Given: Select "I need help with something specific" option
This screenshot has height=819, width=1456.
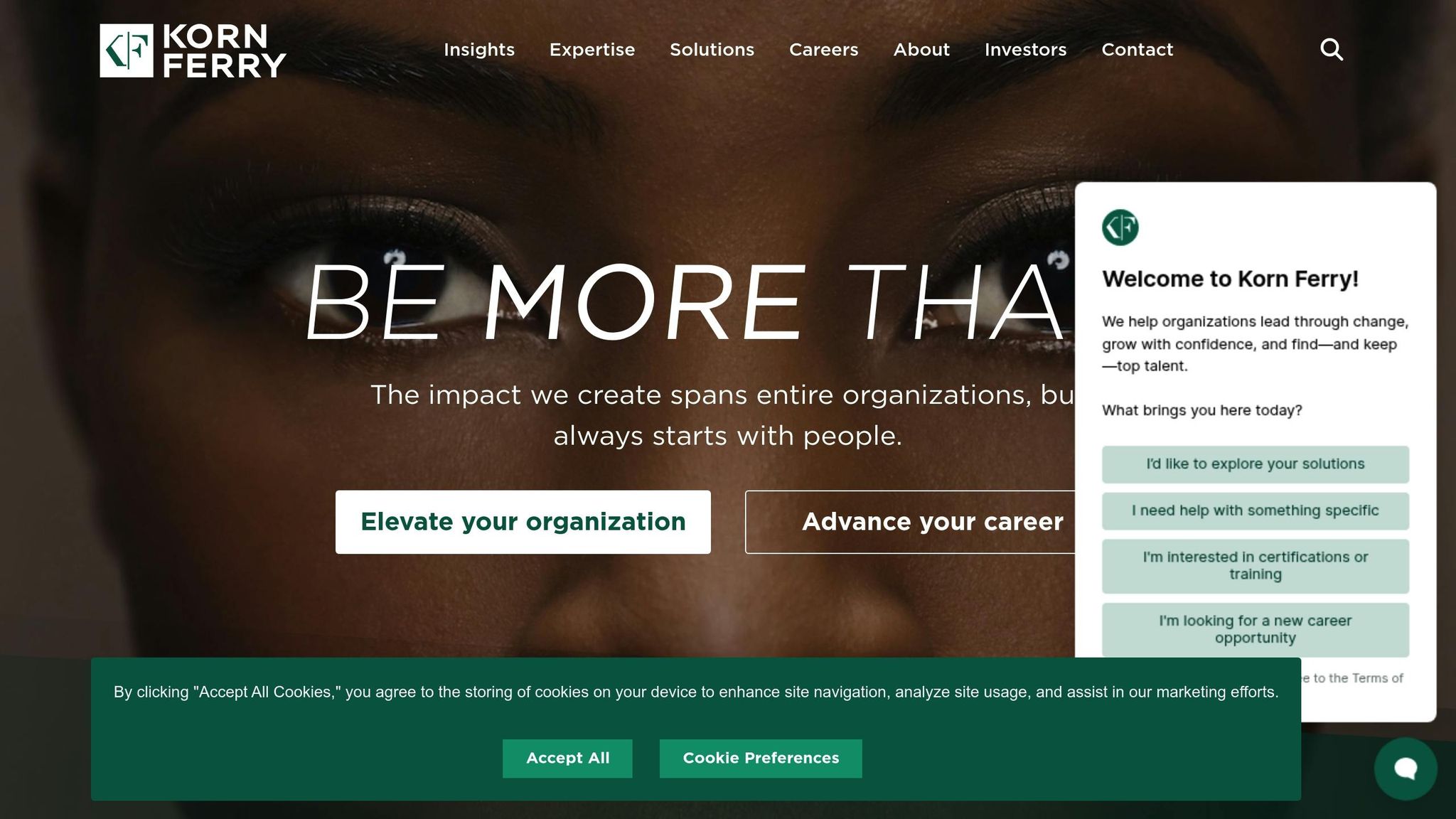Looking at the screenshot, I should pyautogui.click(x=1256, y=511).
